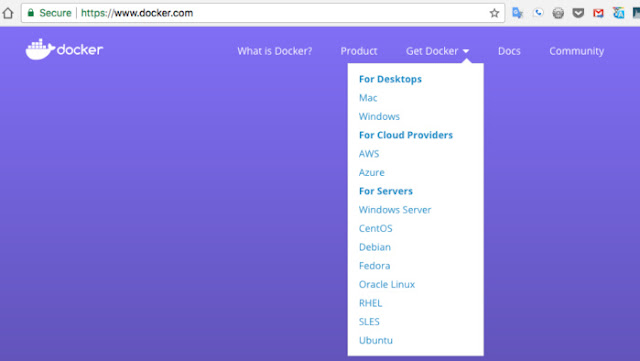The width and height of the screenshot is (640, 361).
Task: Click the URL address bar
Action: (263, 13)
